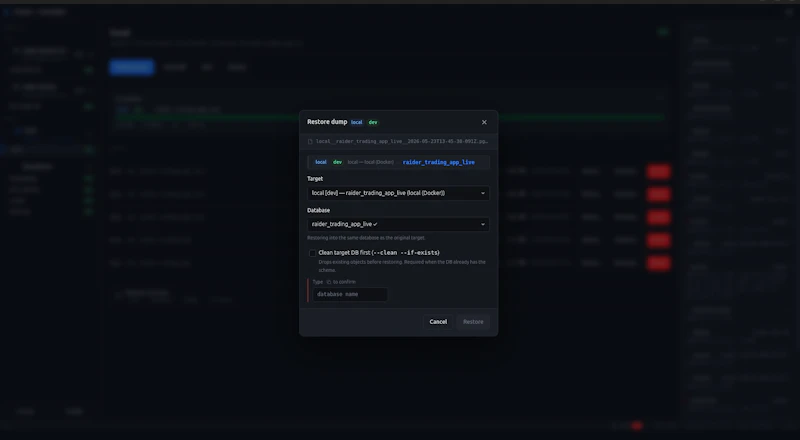
Task: Close the Restore dump dialog
Action: (x=484, y=123)
